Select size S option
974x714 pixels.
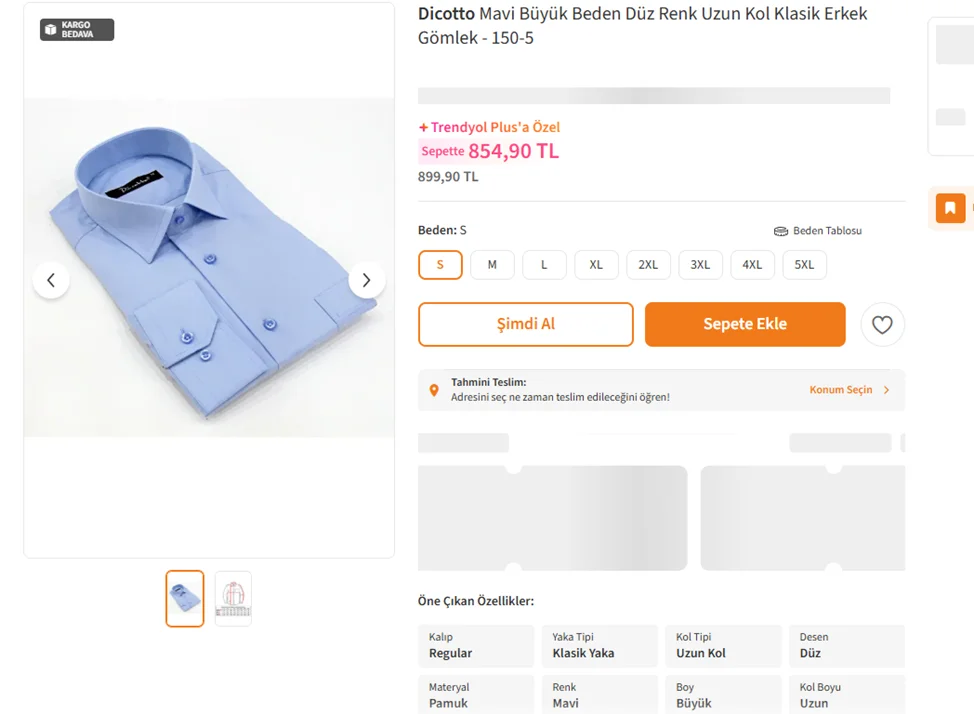(440, 265)
